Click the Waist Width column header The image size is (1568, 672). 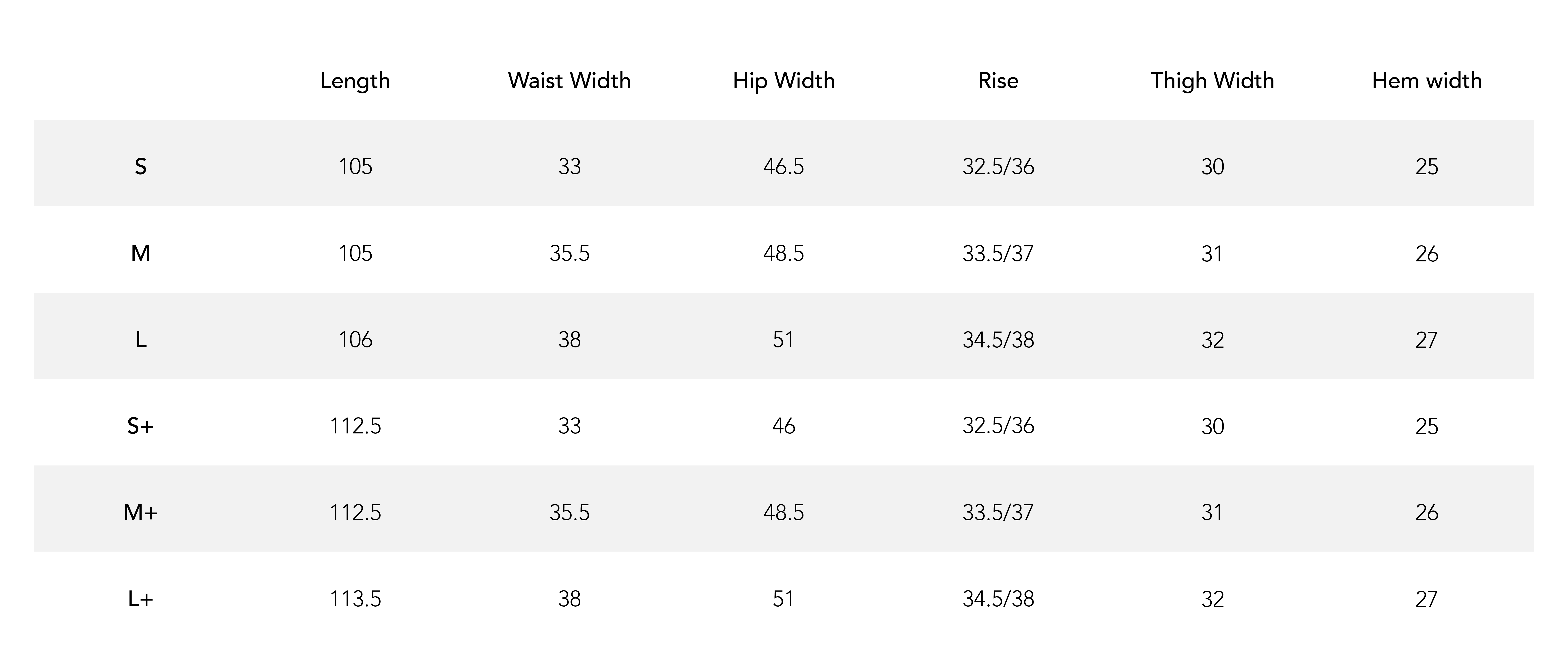tap(569, 80)
